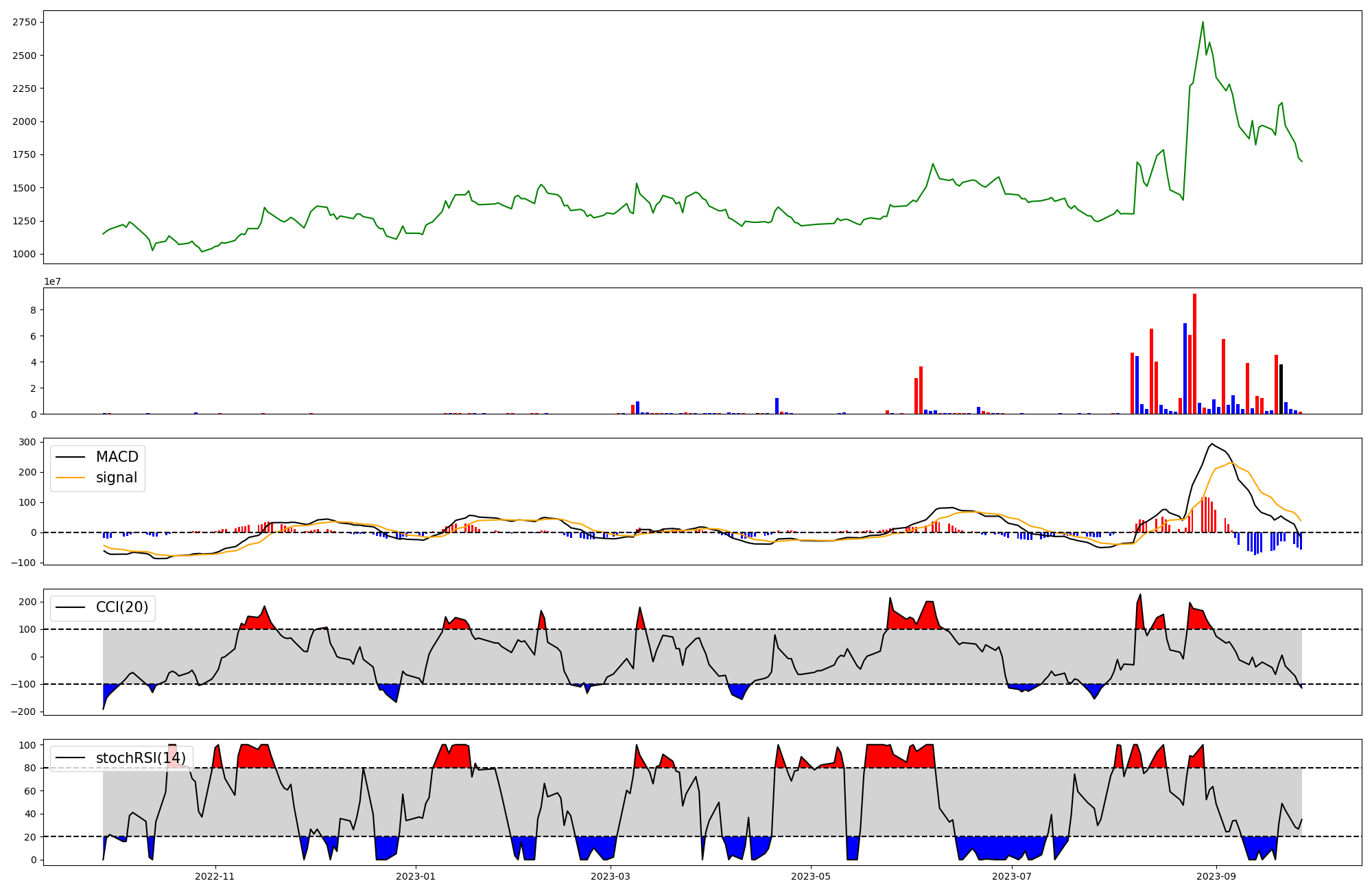Click the tallest blue volume bar

tap(1185, 368)
